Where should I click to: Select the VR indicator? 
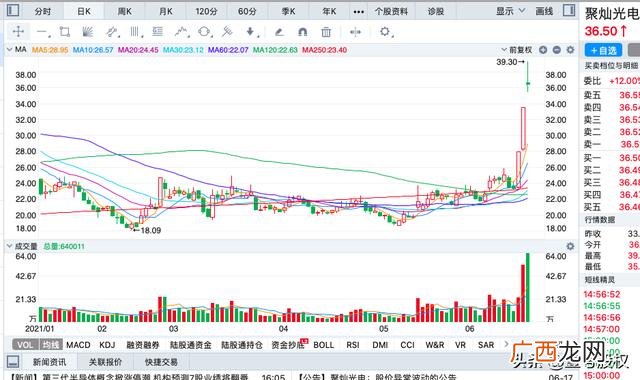(x=460, y=345)
